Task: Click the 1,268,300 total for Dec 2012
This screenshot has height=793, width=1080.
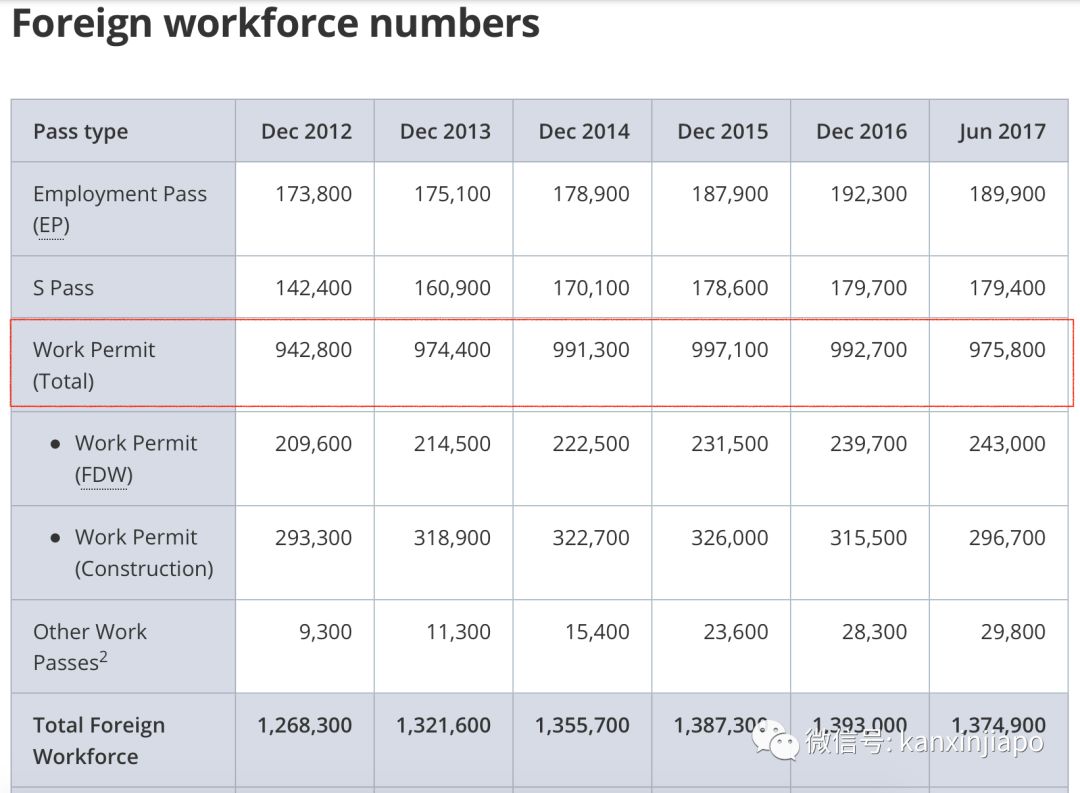Action: pyautogui.click(x=304, y=726)
